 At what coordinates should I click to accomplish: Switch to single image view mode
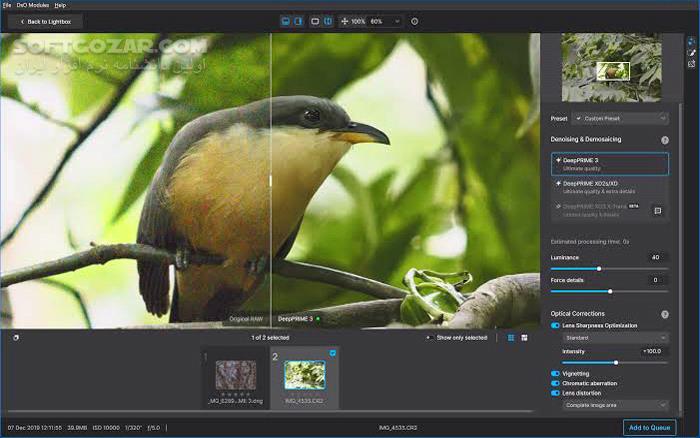point(315,21)
